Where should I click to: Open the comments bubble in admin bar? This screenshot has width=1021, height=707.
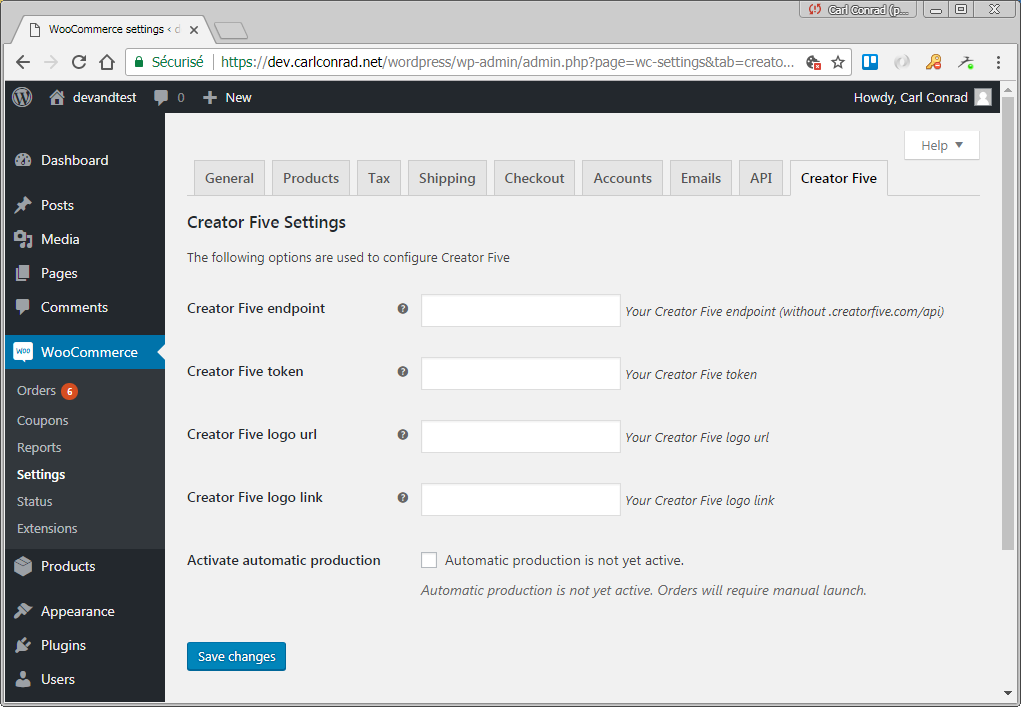pyautogui.click(x=169, y=98)
